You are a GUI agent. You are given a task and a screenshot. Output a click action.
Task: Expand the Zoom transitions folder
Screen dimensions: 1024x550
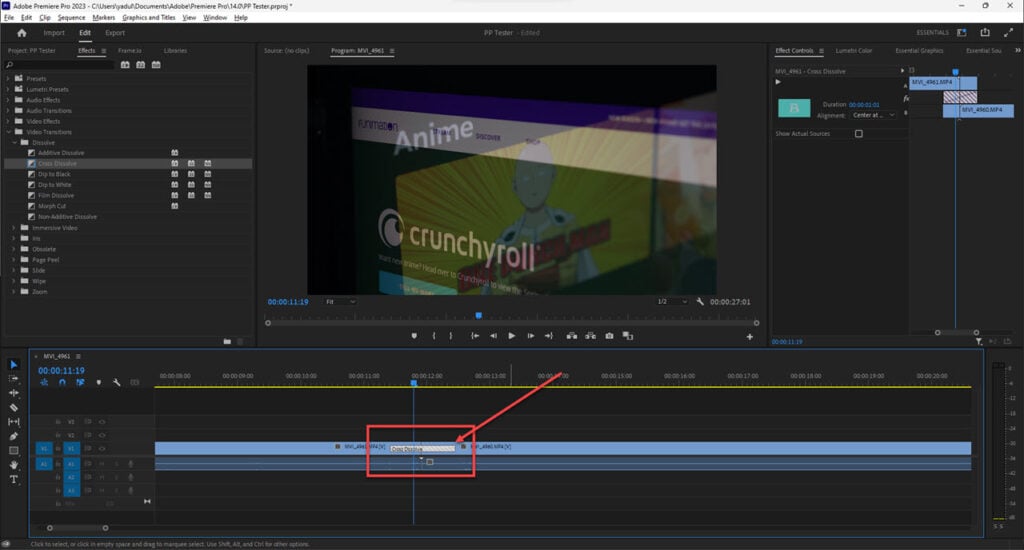(x=14, y=291)
